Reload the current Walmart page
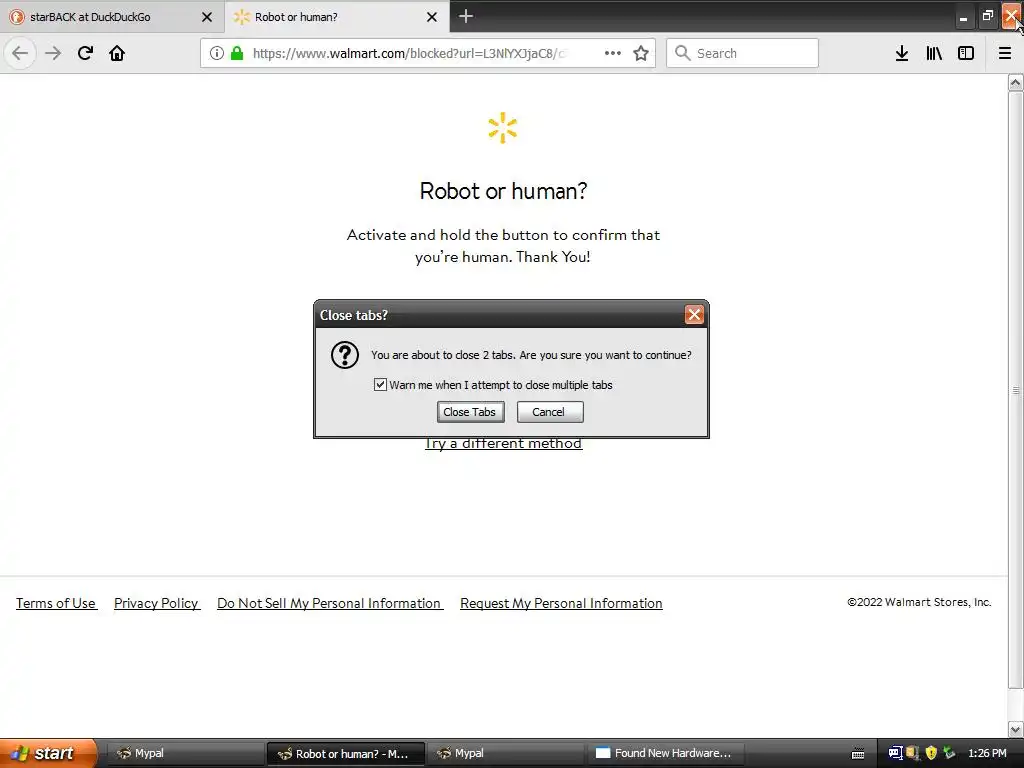This screenshot has width=1024, height=768. (85, 53)
